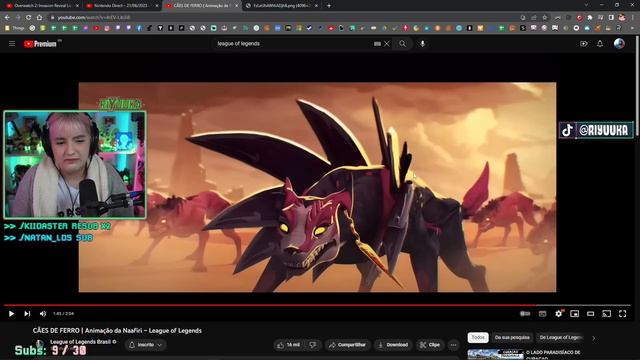This screenshot has height=360, width=640.
Task: Select the De League of Legends chip
Action: point(561,338)
